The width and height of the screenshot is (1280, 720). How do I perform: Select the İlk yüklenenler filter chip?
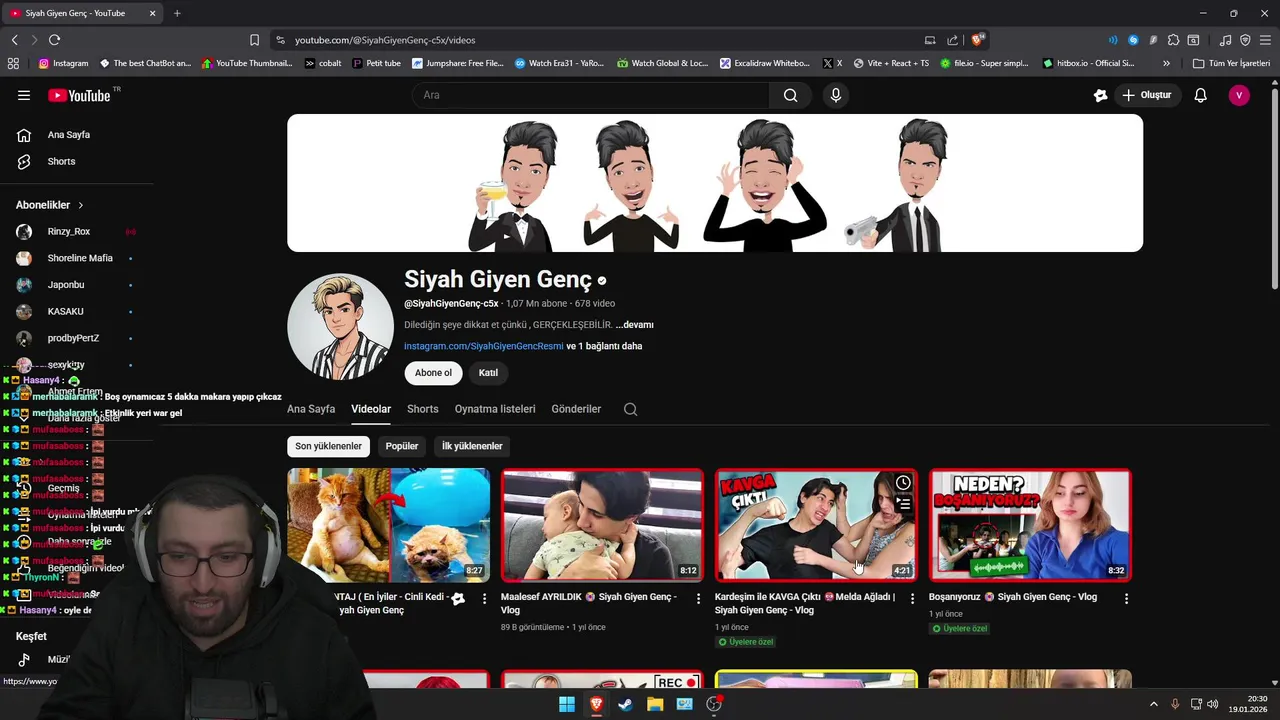(x=472, y=446)
